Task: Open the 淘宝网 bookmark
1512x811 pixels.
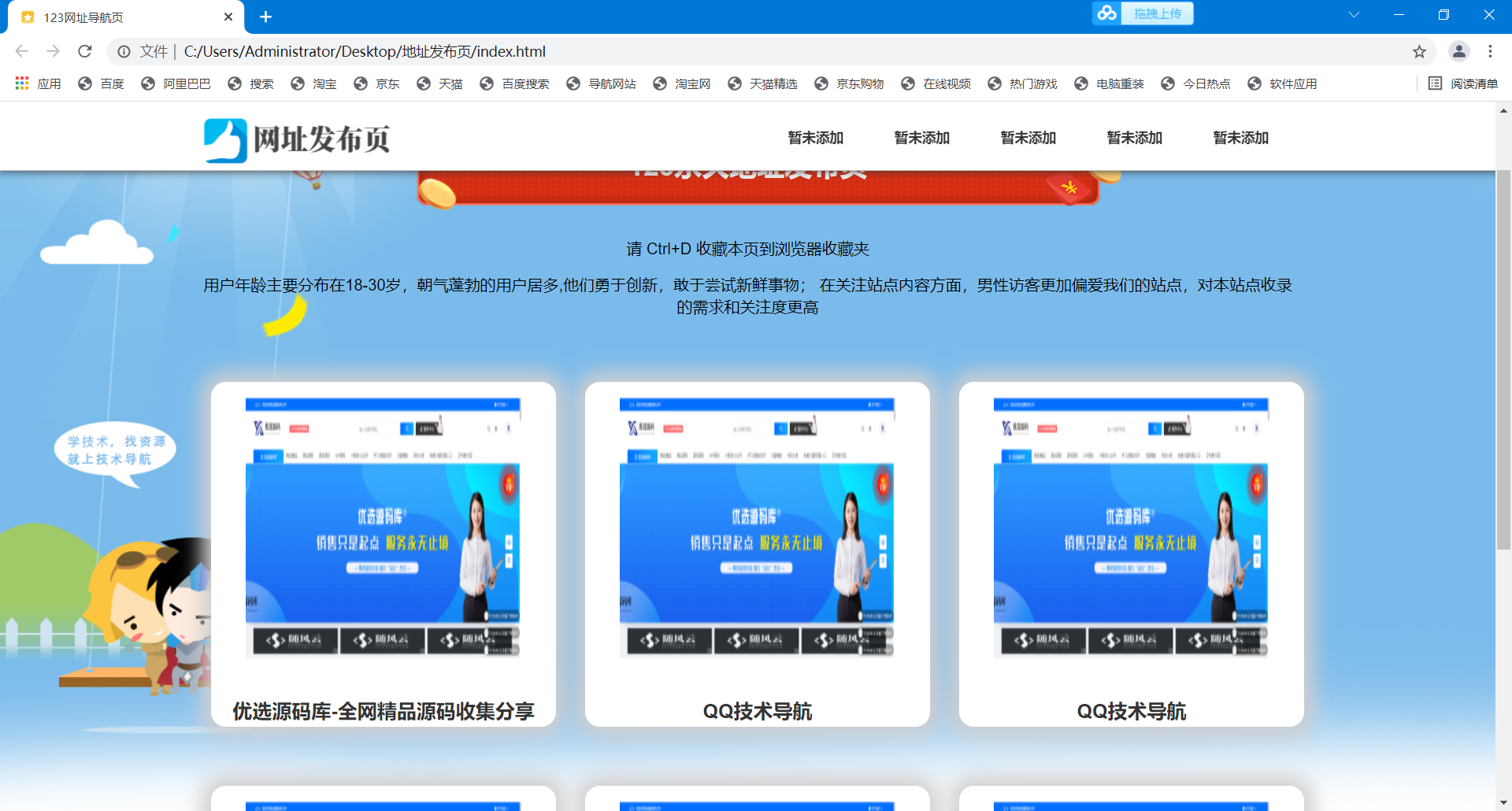Action: tap(682, 83)
